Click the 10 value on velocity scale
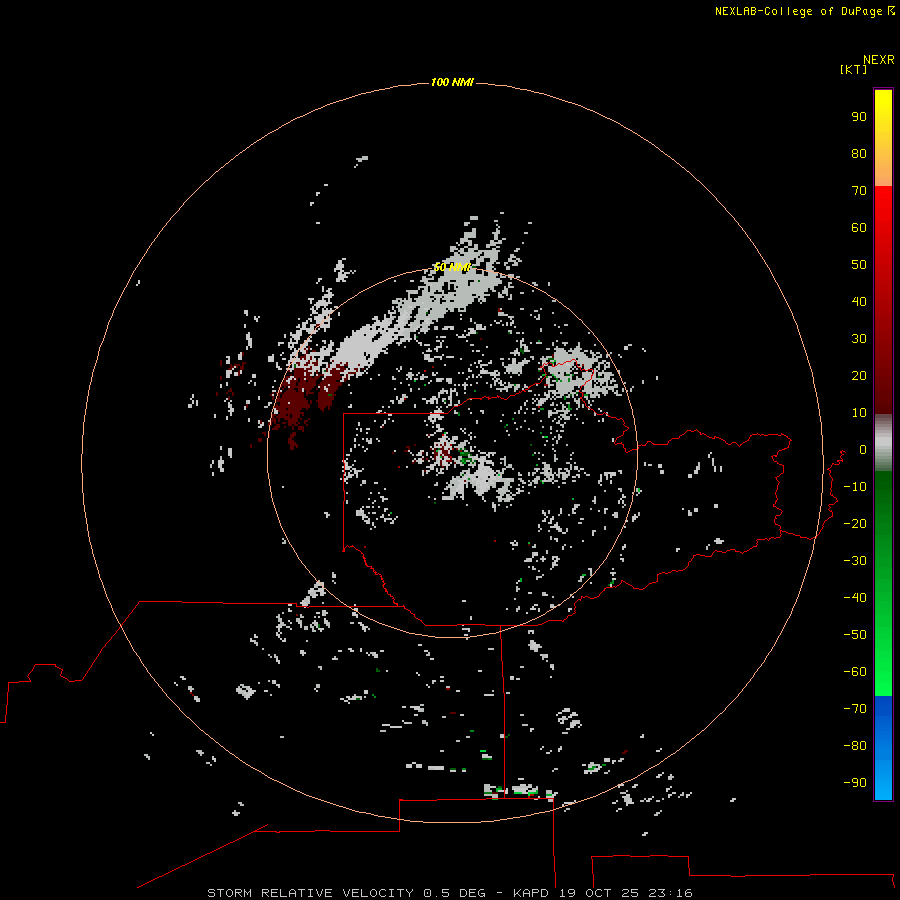900x900 pixels. (x=859, y=413)
